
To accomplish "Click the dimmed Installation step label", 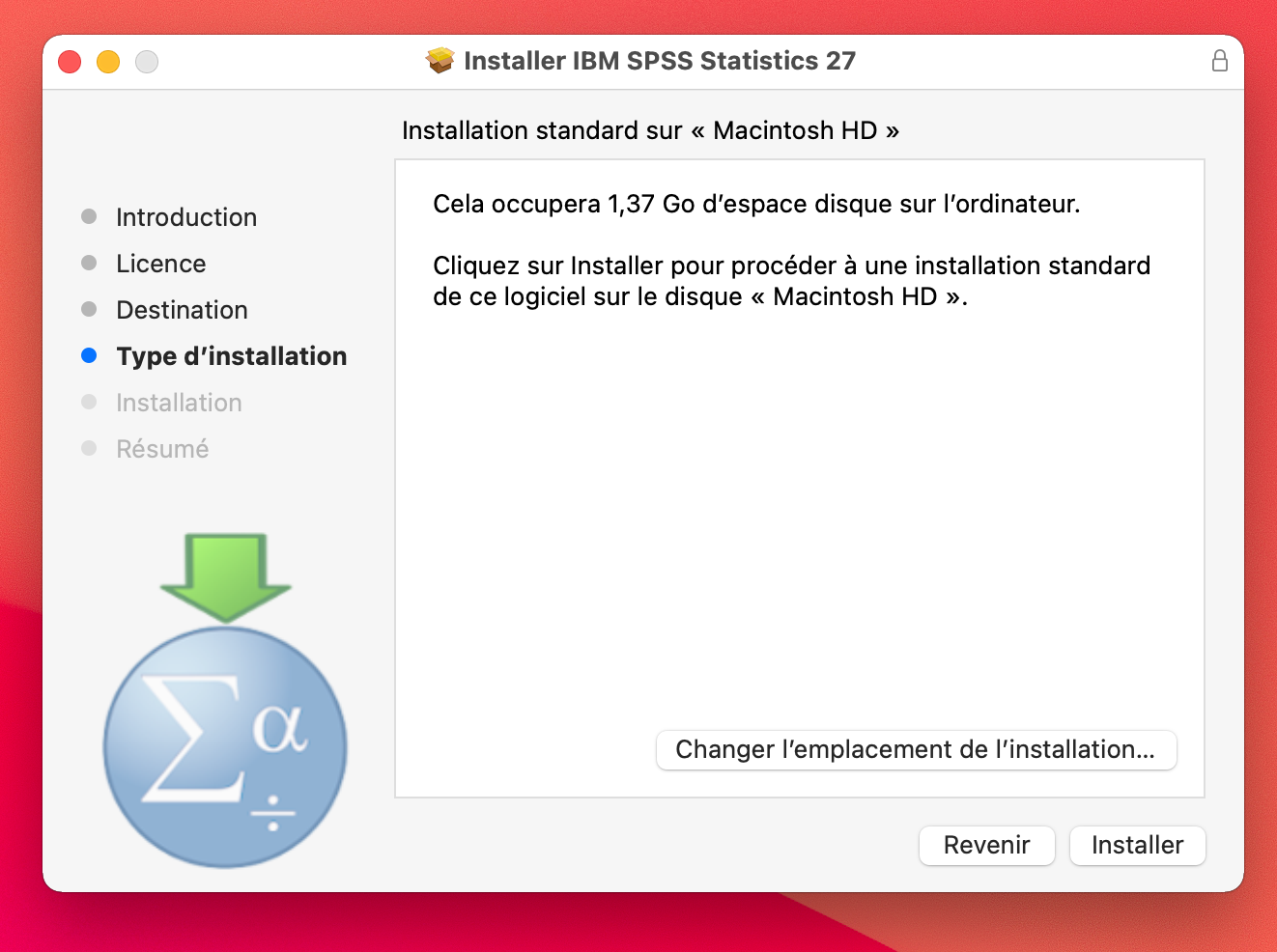I will click(179, 403).
